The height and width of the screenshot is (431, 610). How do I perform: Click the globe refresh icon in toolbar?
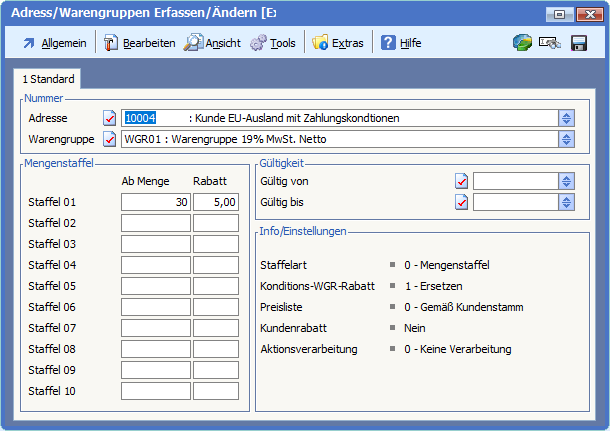pyautogui.click(x=522, y=43)
